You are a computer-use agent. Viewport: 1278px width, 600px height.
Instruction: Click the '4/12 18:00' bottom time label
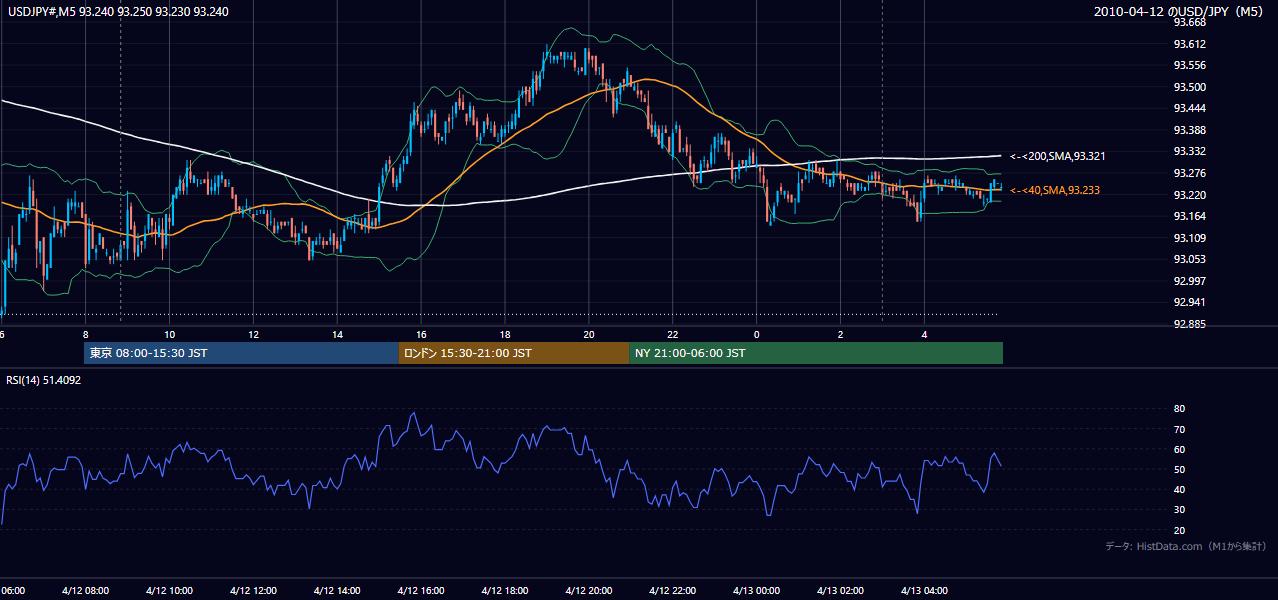(x=505, y=591)
